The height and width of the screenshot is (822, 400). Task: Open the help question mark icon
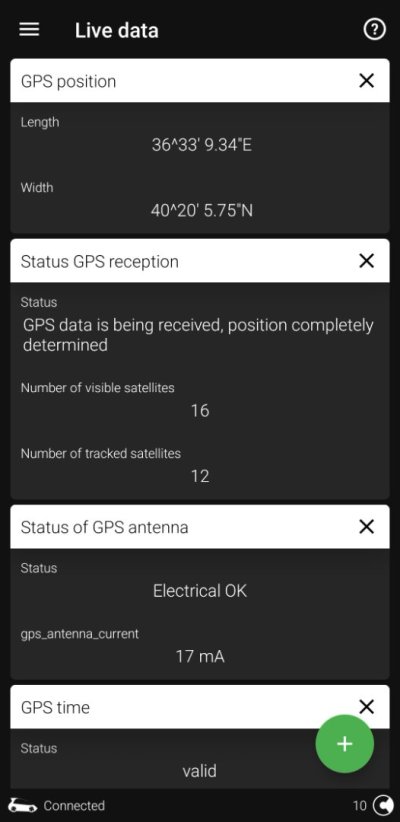pyautogui.click(x=374, y=30)
